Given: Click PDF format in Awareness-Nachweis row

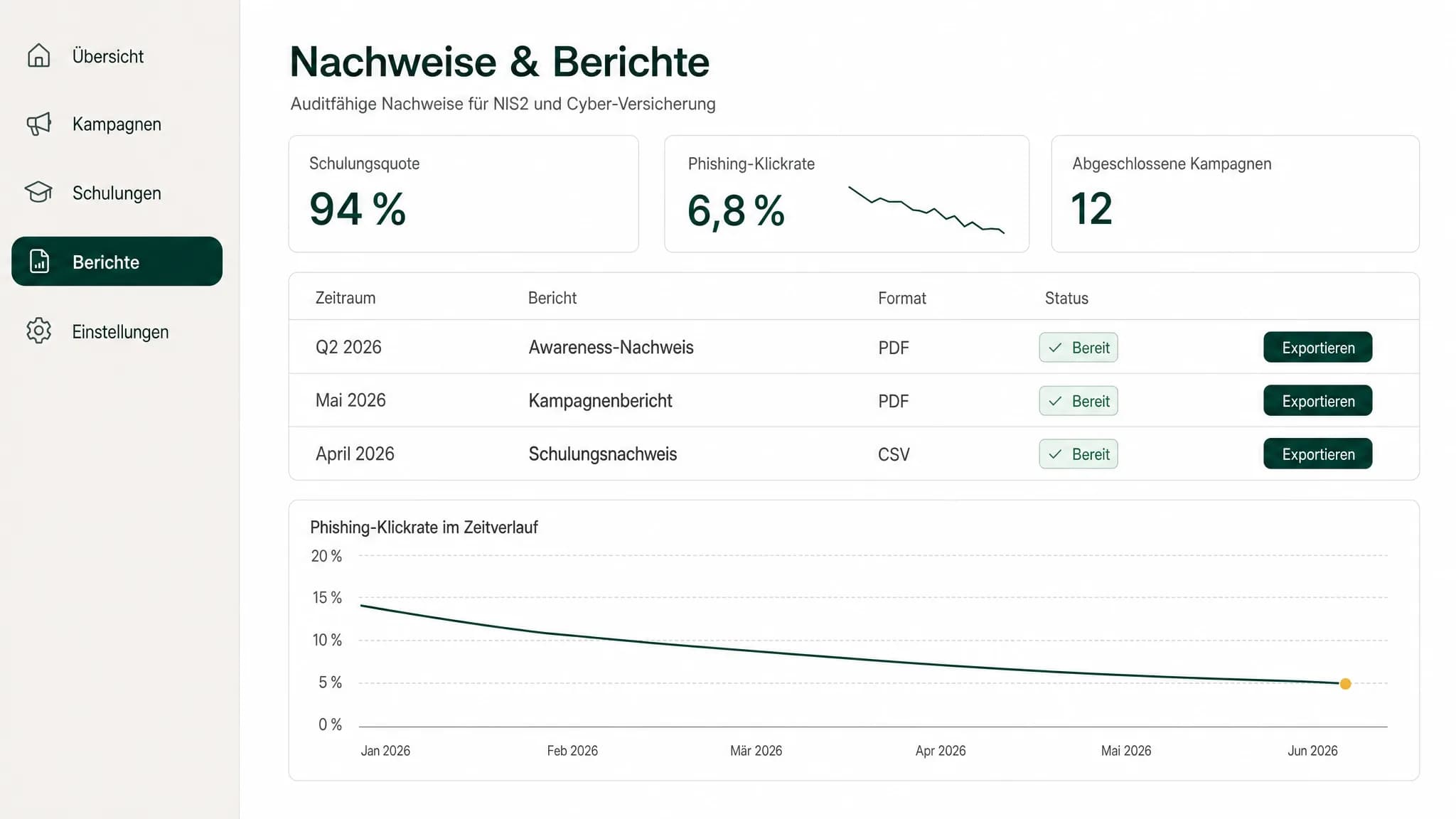Looking at the screenshot, I should pyautogui.click(x=893, y=348).
